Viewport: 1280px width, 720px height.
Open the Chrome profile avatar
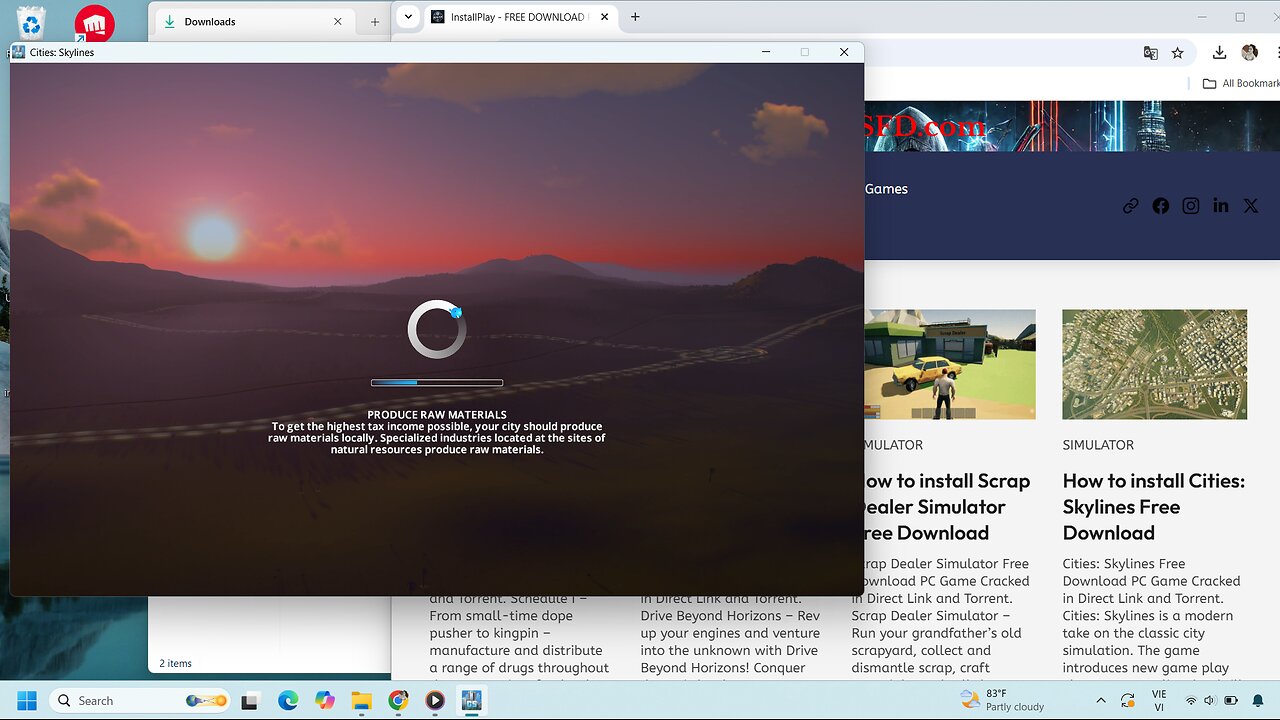[x=1249, y=53]
